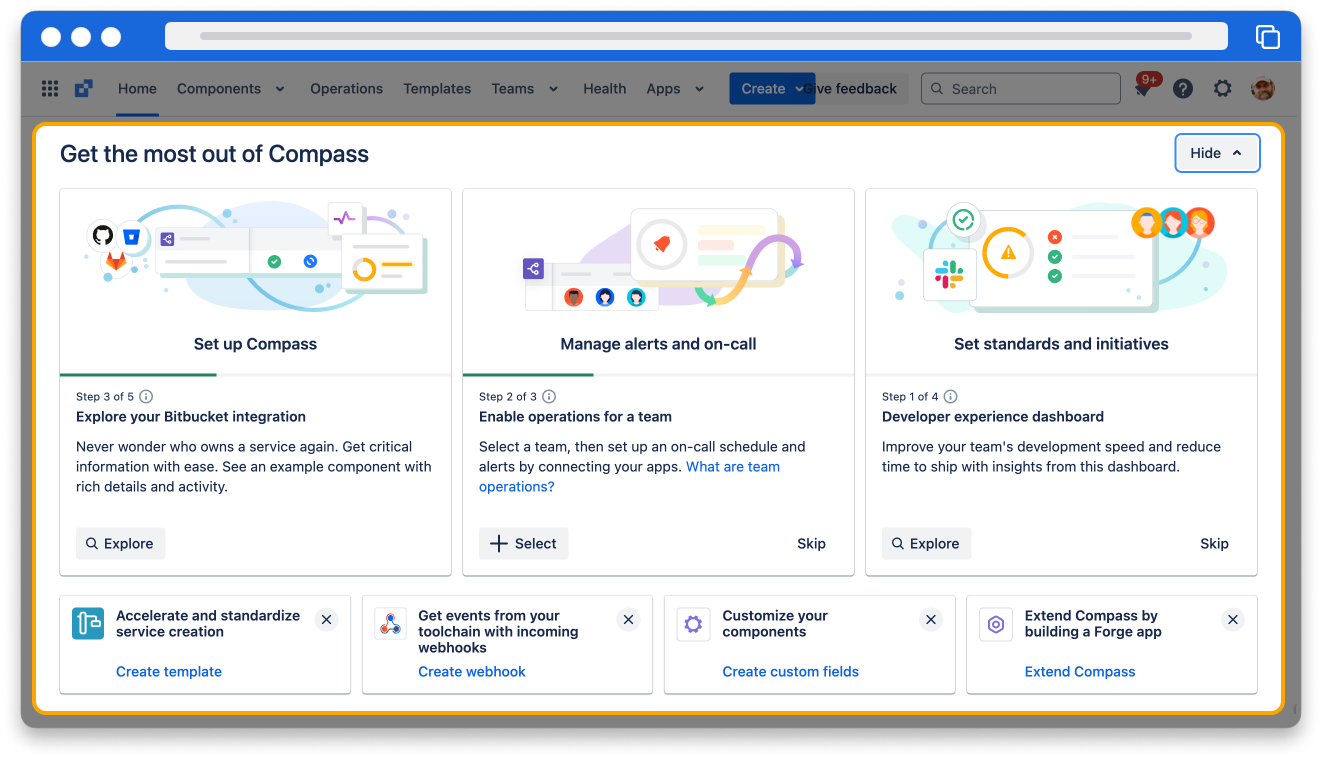Skip the Enable operations for a team step
Image resolution: width=1322 pixels, height=759 pixels.
(811, 544)
